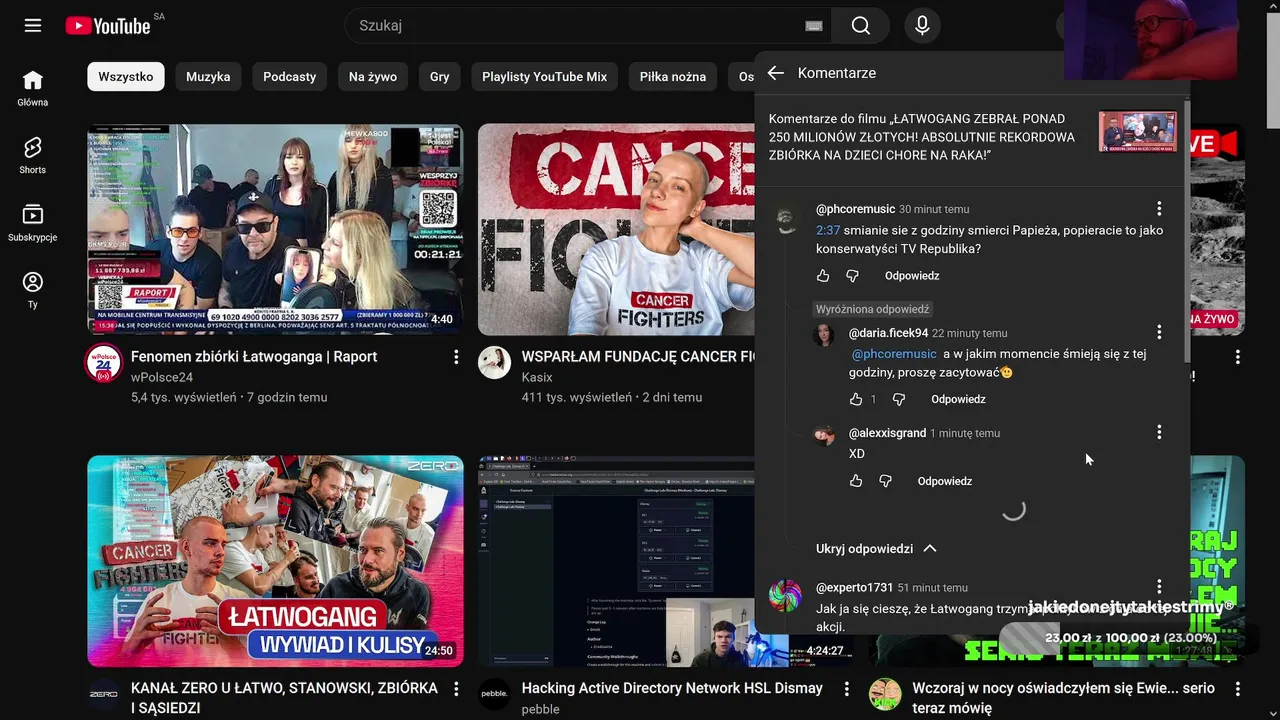The height and width of the screenshot is (720, 1280).
Task: Open Kasix channel name link
Action: tap(537, 377)
